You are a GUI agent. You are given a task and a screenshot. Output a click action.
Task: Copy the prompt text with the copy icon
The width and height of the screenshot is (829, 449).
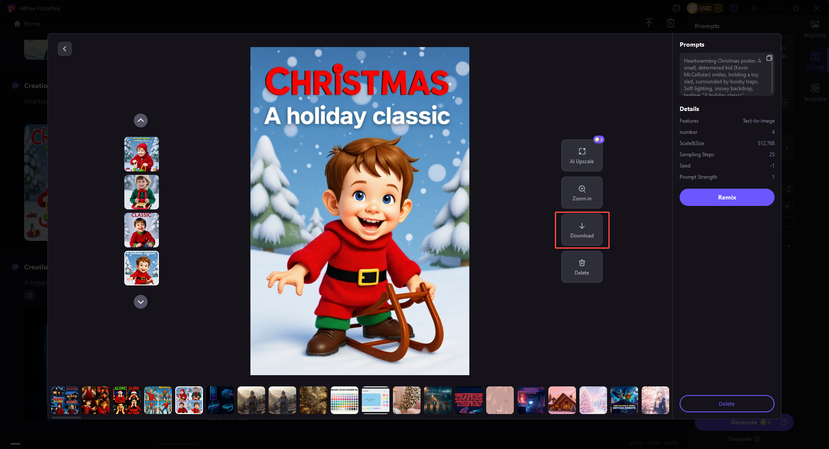pos(769,58)
